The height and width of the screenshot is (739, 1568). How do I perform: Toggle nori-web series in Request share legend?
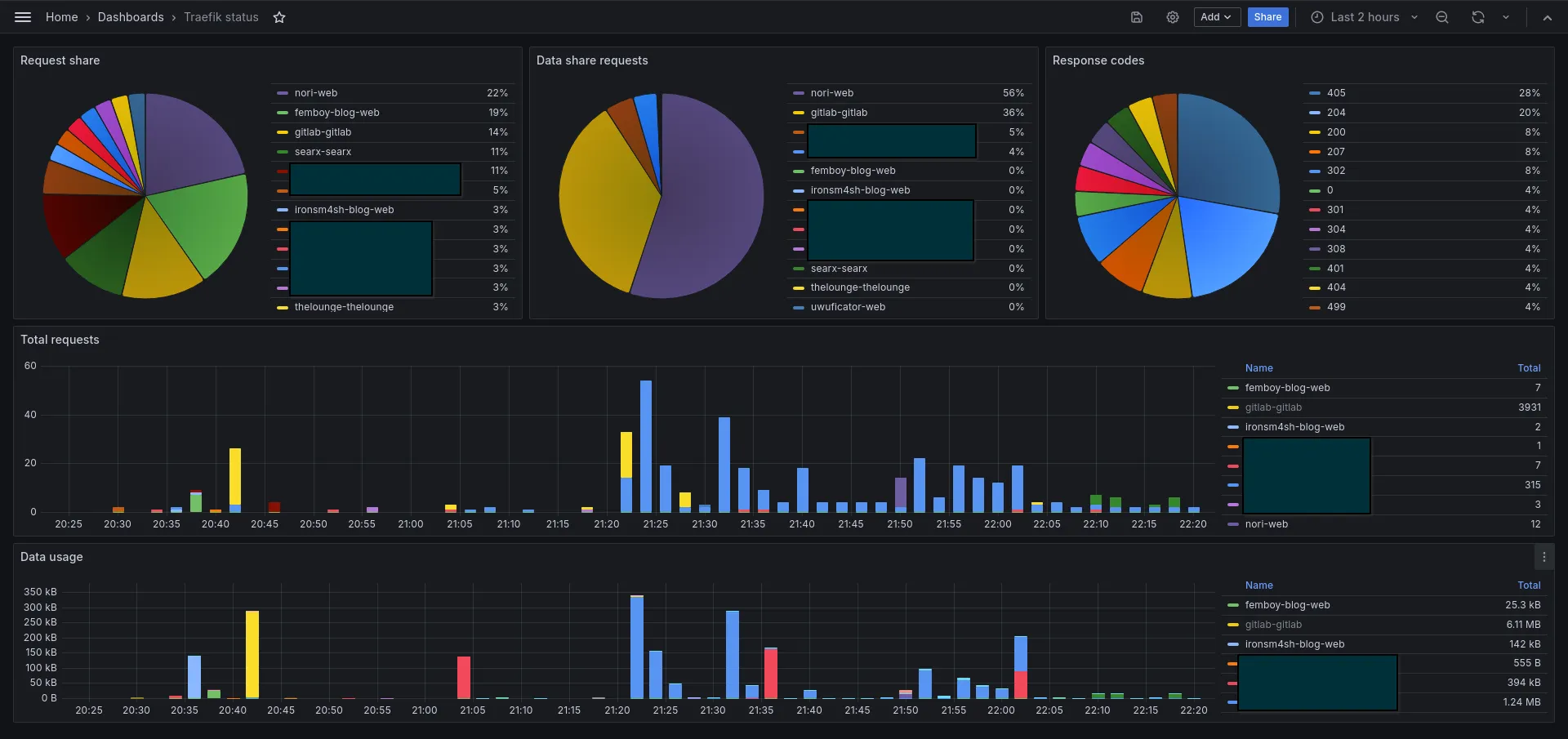click(x=315, y=93)
